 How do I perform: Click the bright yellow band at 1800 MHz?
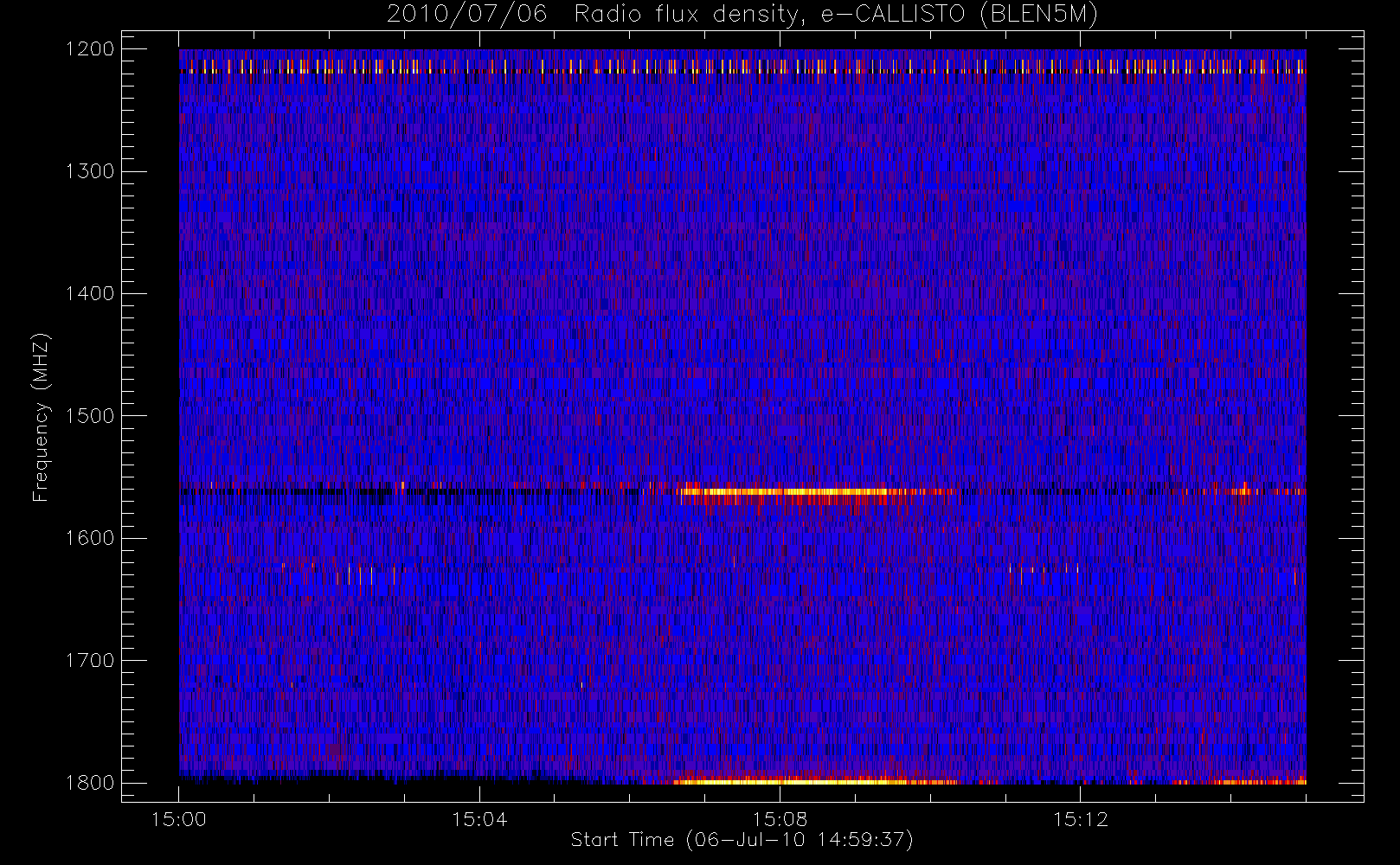[x=792, y=781]
